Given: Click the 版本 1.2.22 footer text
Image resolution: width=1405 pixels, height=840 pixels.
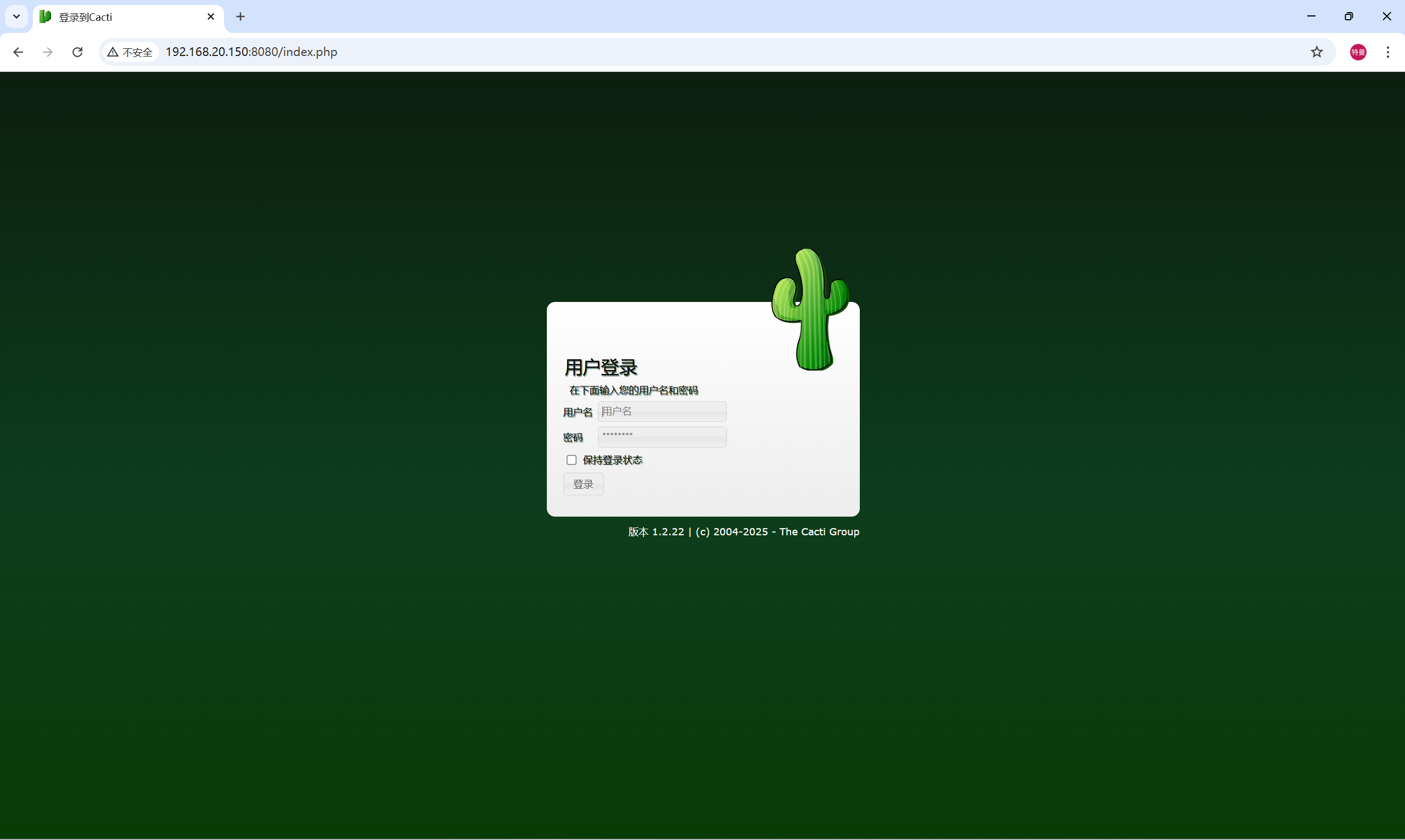Looking at the screenshot, I should click(656, 531).
